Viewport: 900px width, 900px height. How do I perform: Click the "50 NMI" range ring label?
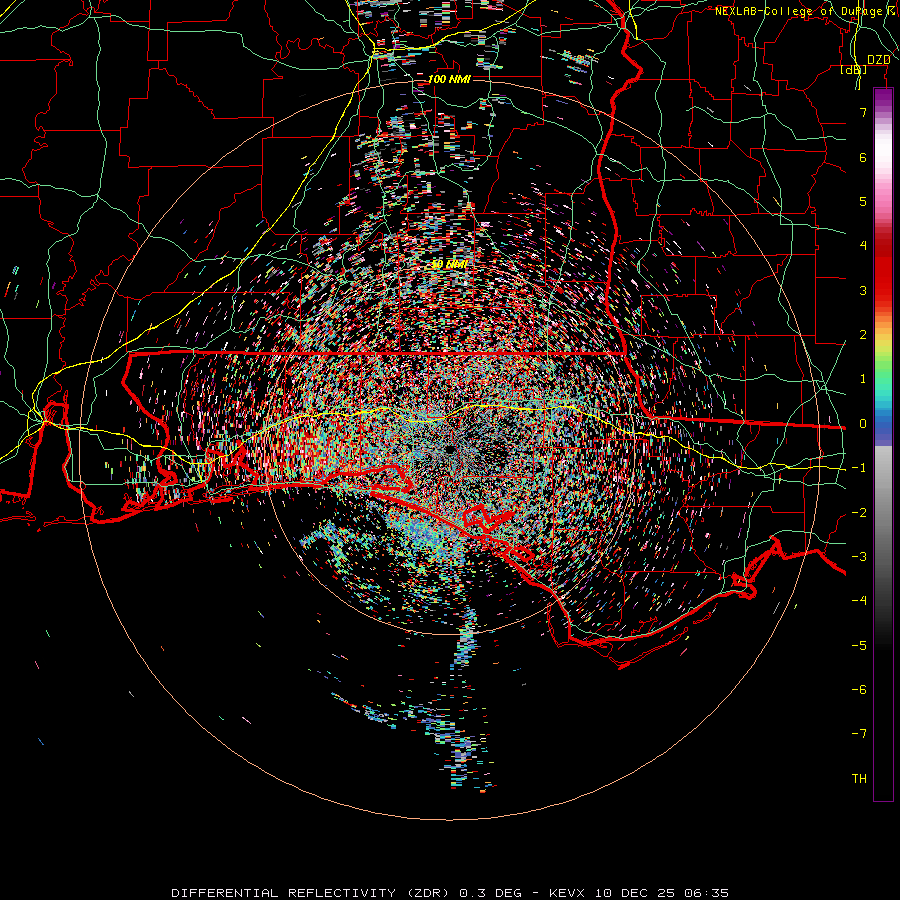[x=449, y=265]
